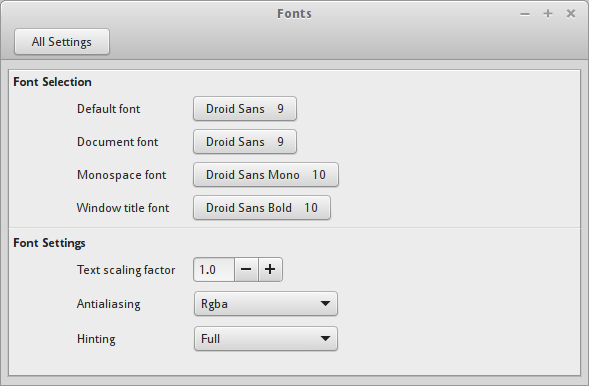This screenshot has width=589, height=386.
Task: Click the Fonts window title
Action: (x=294, y=14)
